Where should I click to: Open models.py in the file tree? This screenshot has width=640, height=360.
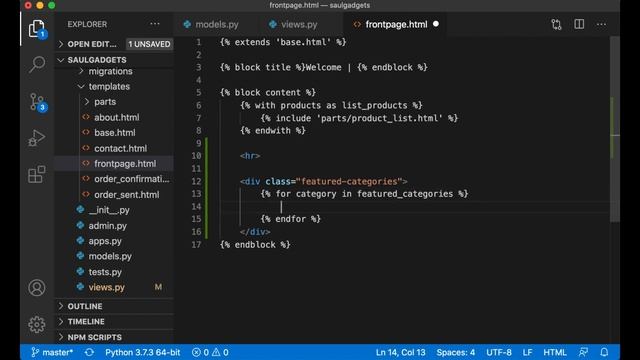point(110,256)
